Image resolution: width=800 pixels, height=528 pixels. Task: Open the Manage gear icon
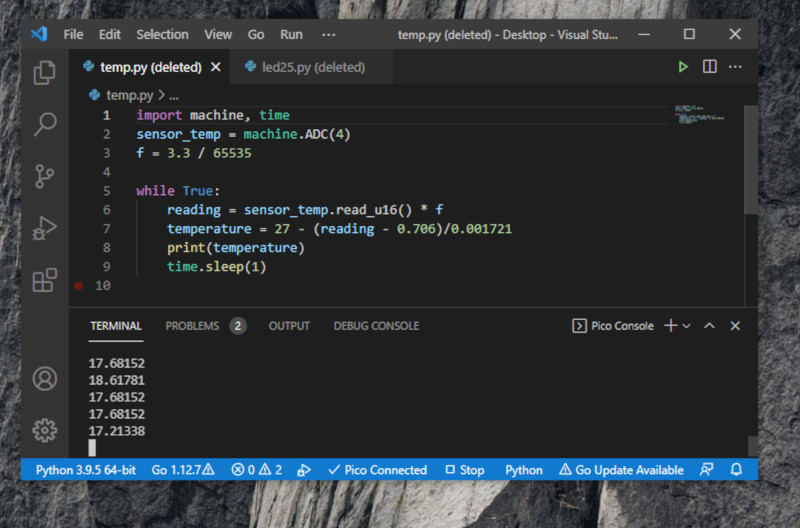[44, 430]
